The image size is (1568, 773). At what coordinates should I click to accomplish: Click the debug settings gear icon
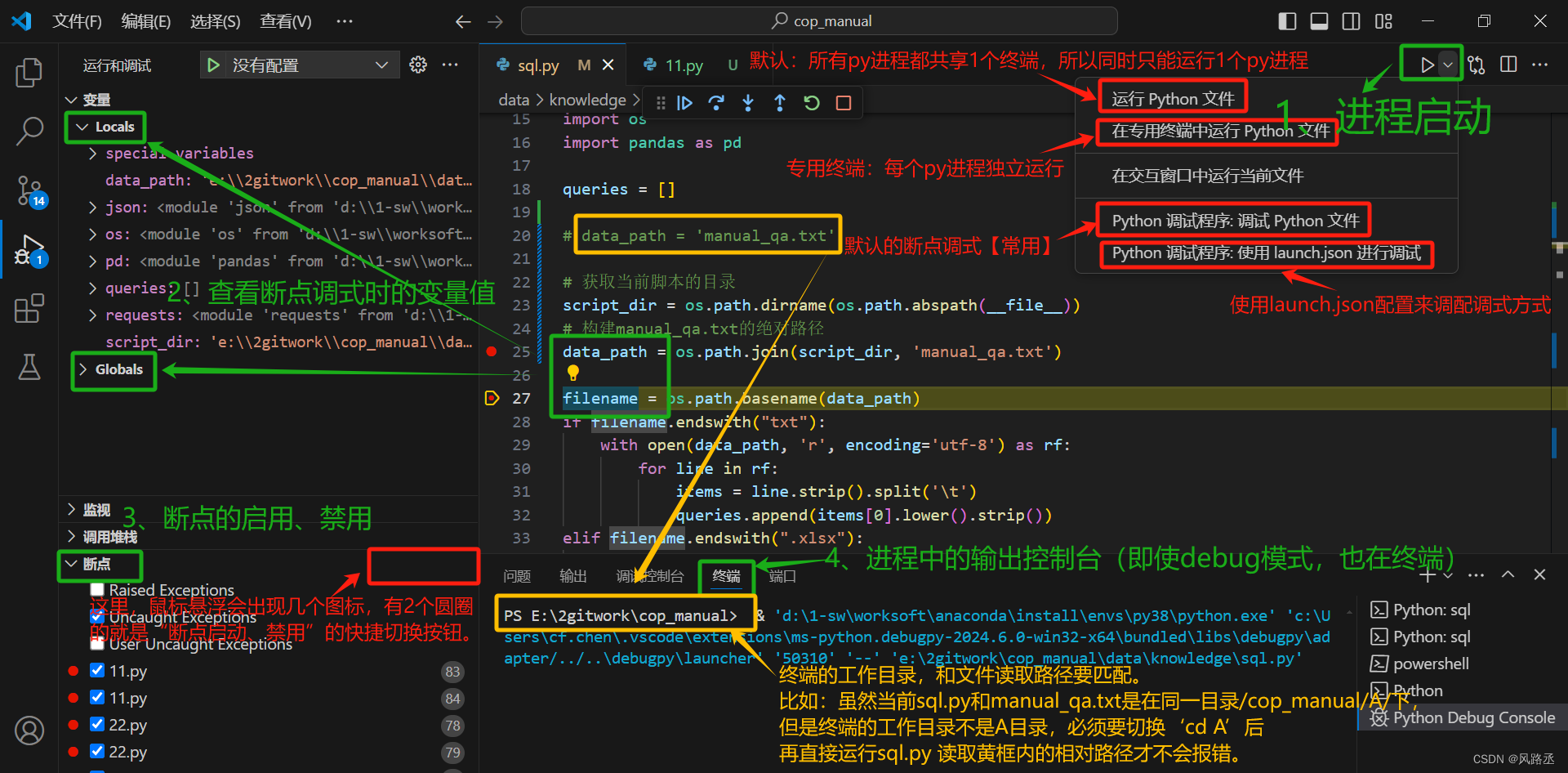coord(417,65)
